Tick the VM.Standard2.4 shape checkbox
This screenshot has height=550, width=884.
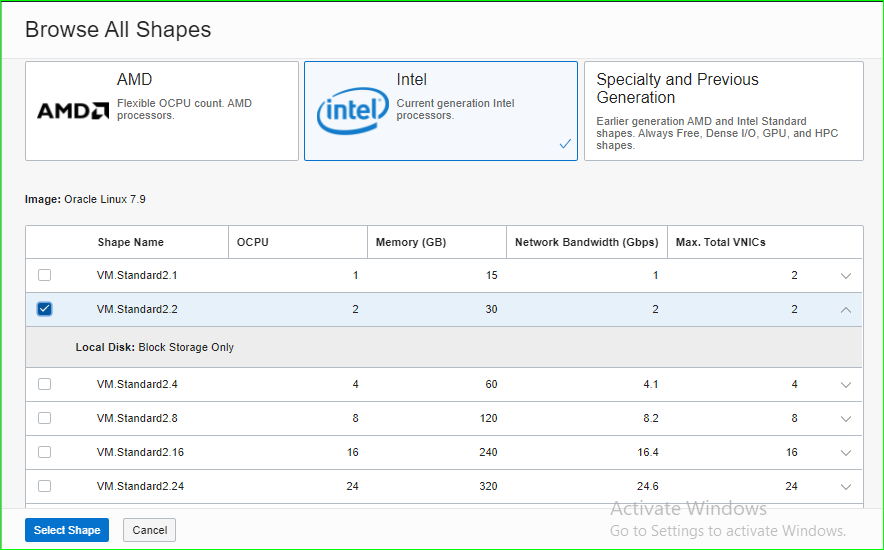tap(44, 384)
